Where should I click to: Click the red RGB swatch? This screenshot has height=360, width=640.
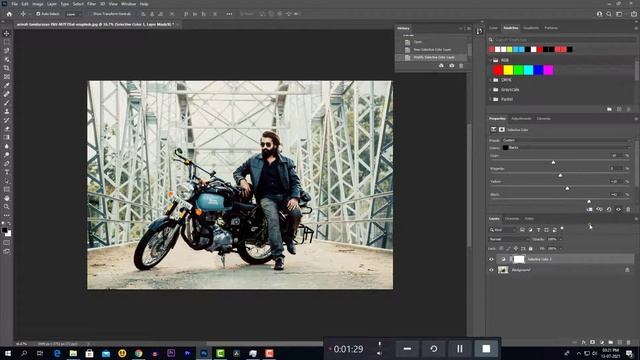[x=498, y=70]
